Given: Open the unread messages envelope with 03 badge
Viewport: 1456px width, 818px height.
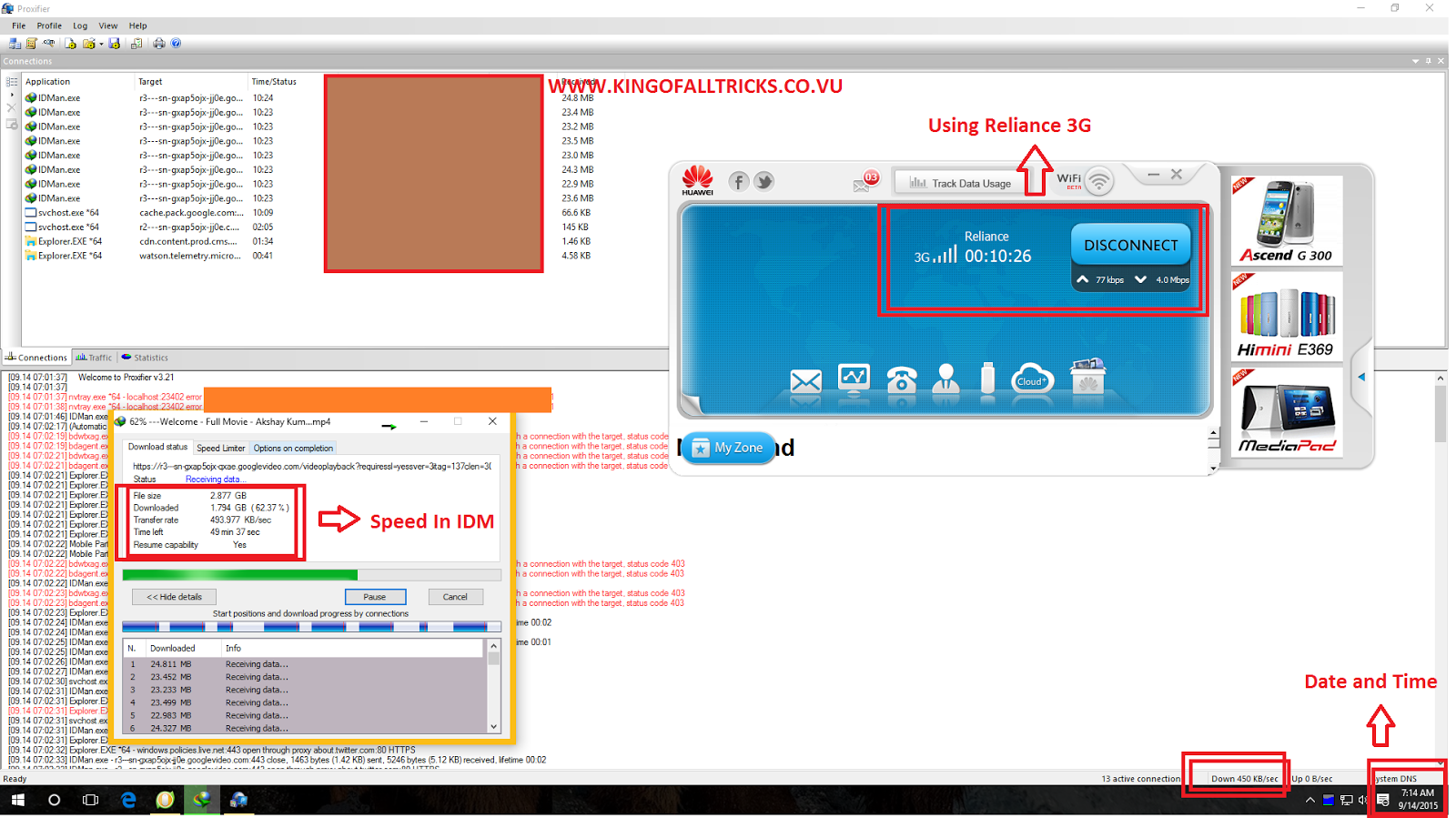Looking at the screenshot, I should point(865,181).
